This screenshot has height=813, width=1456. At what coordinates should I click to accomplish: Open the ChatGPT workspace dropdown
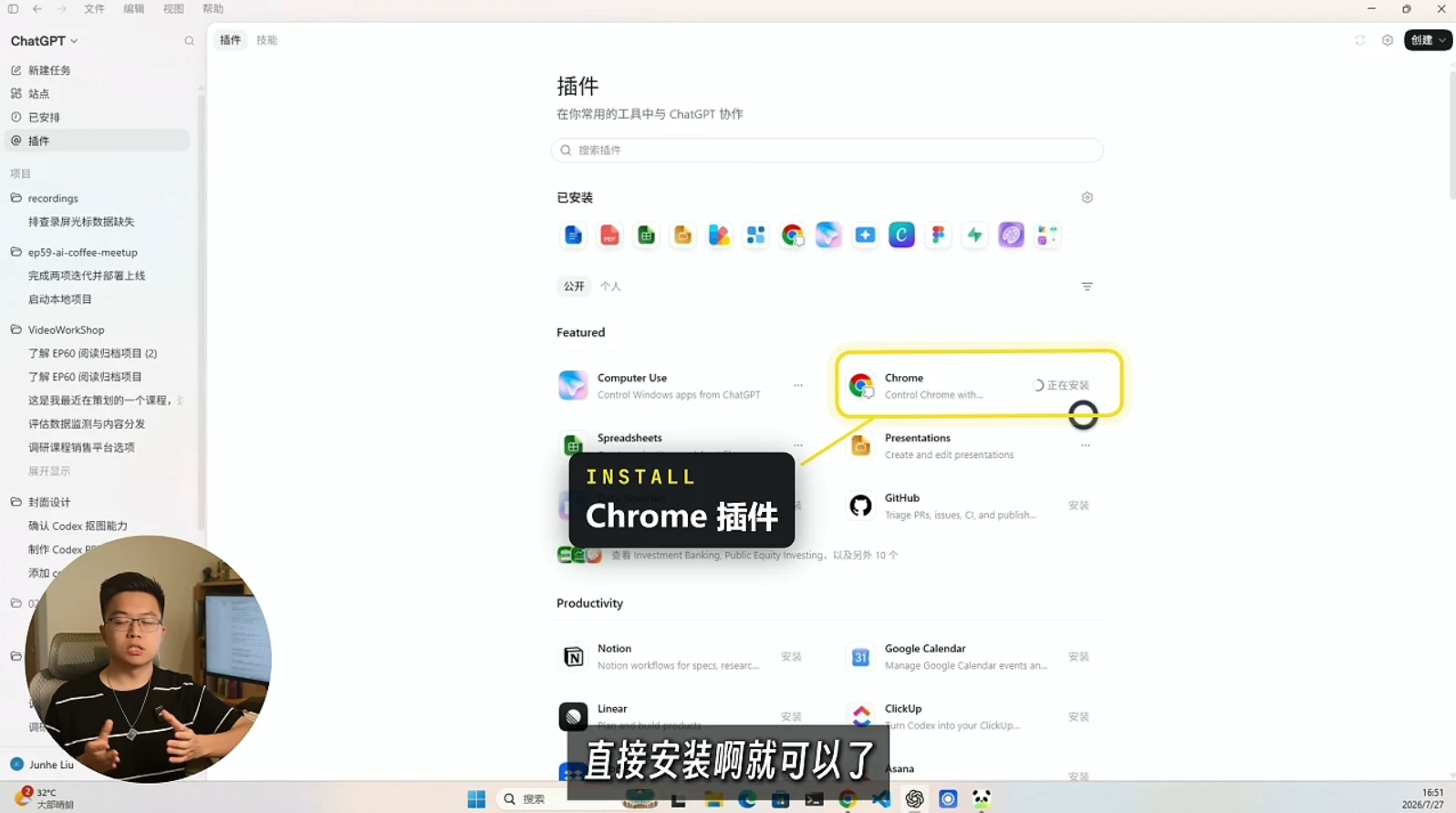tap(44, 41)
